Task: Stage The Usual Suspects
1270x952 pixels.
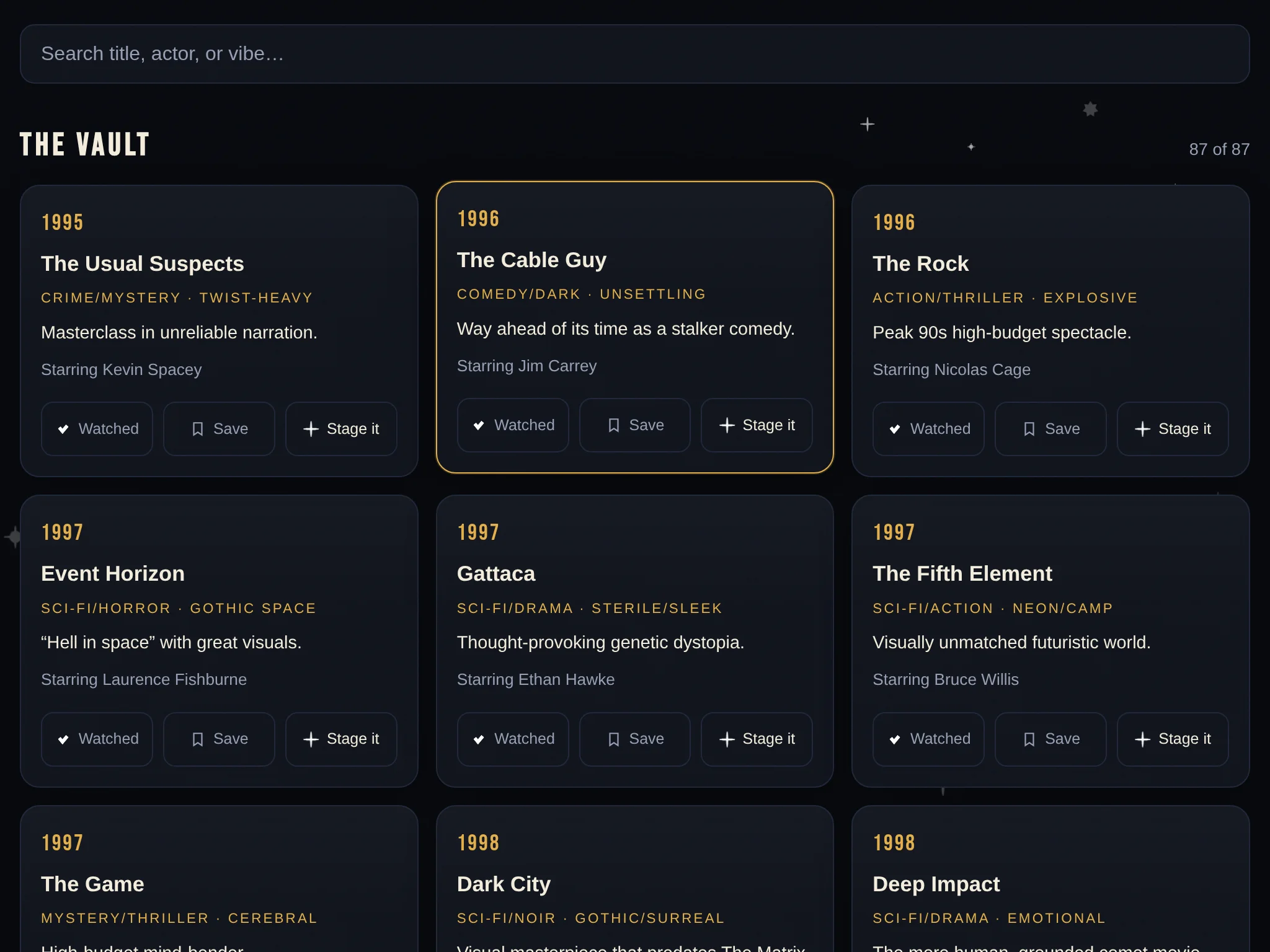Action: tap(341, 429)
